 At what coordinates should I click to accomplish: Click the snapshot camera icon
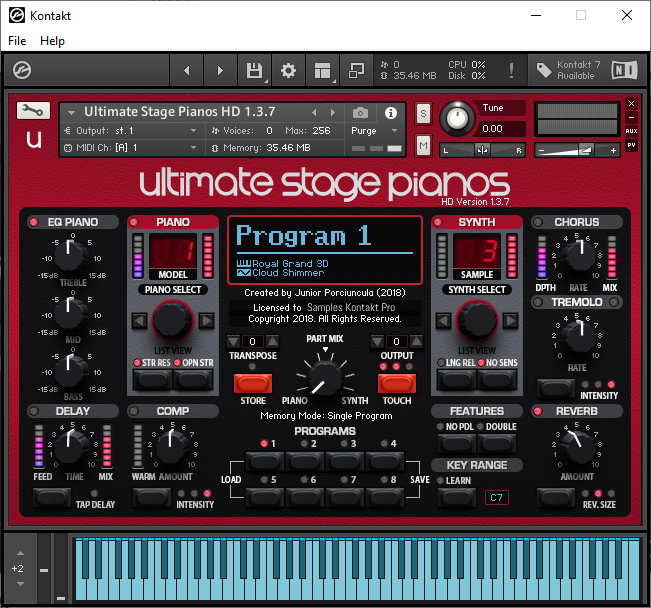(x=360, y=113)
